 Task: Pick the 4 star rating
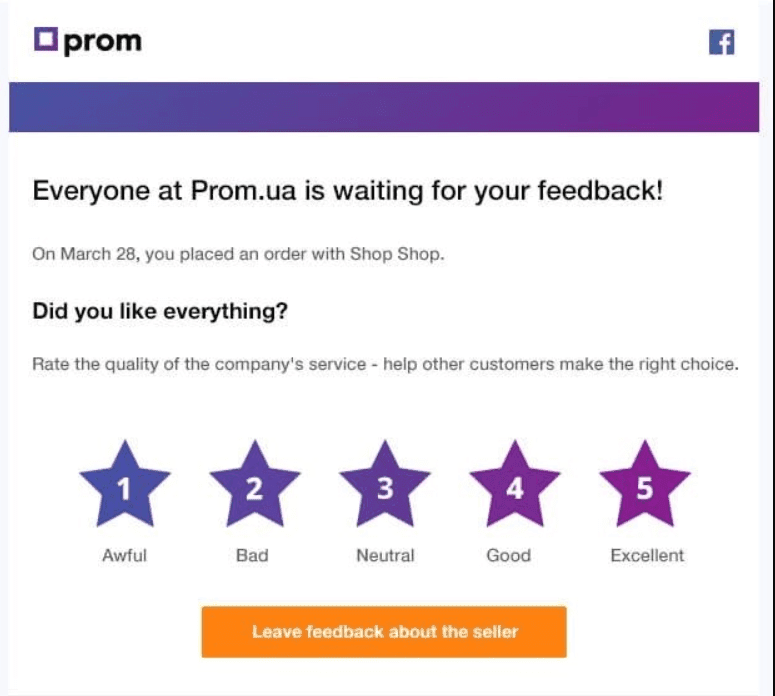point(515,485)
